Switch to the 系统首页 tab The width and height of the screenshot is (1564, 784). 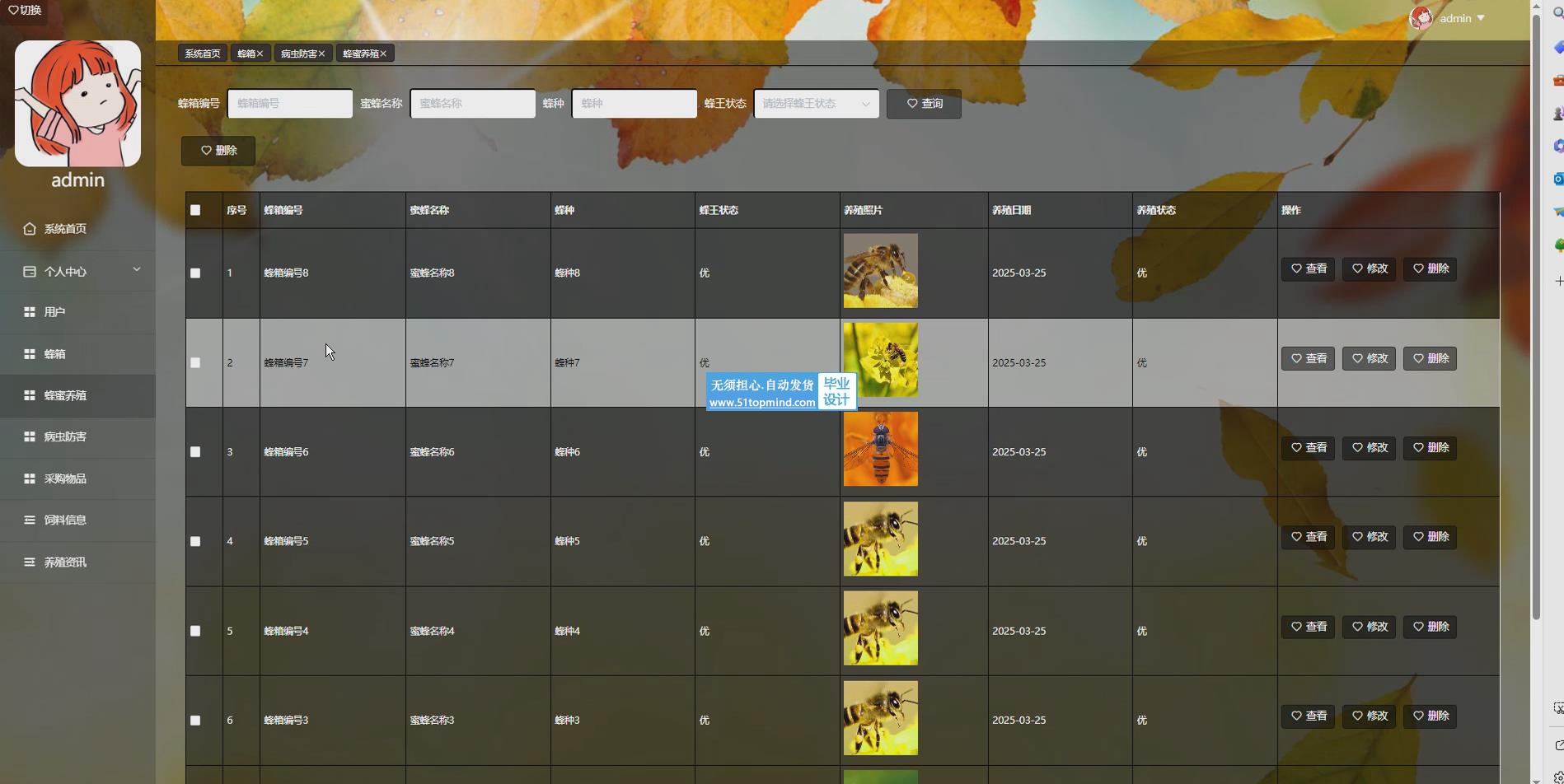[x=203, y=54]
